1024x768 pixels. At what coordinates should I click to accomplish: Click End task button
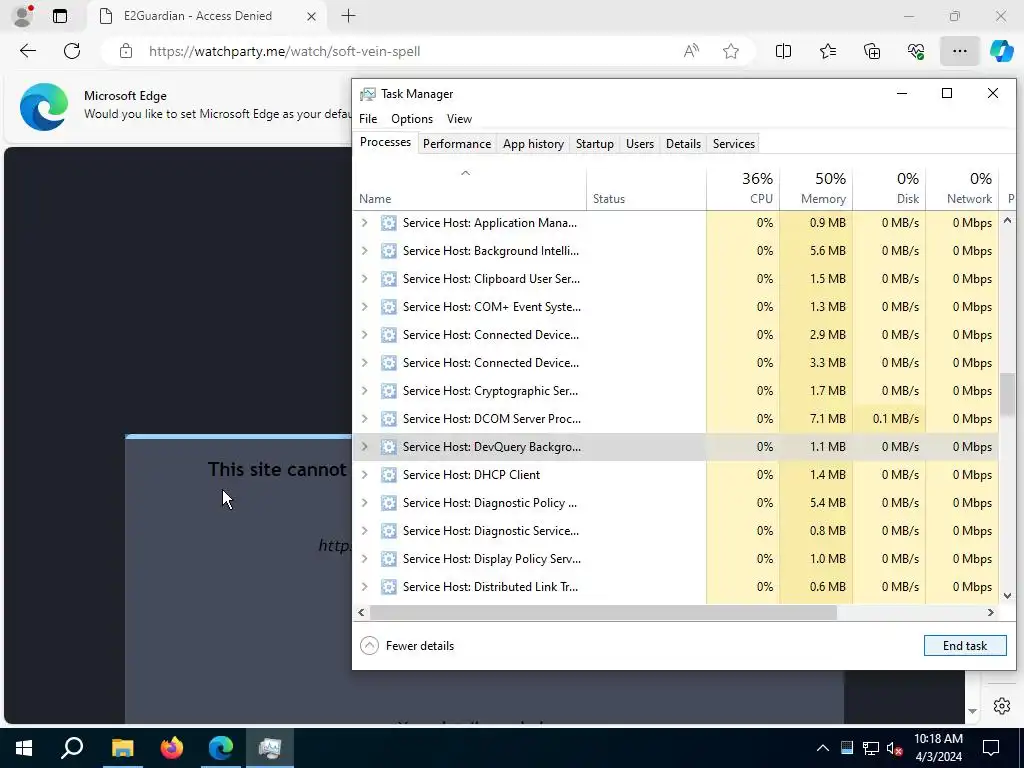point(965,645)
